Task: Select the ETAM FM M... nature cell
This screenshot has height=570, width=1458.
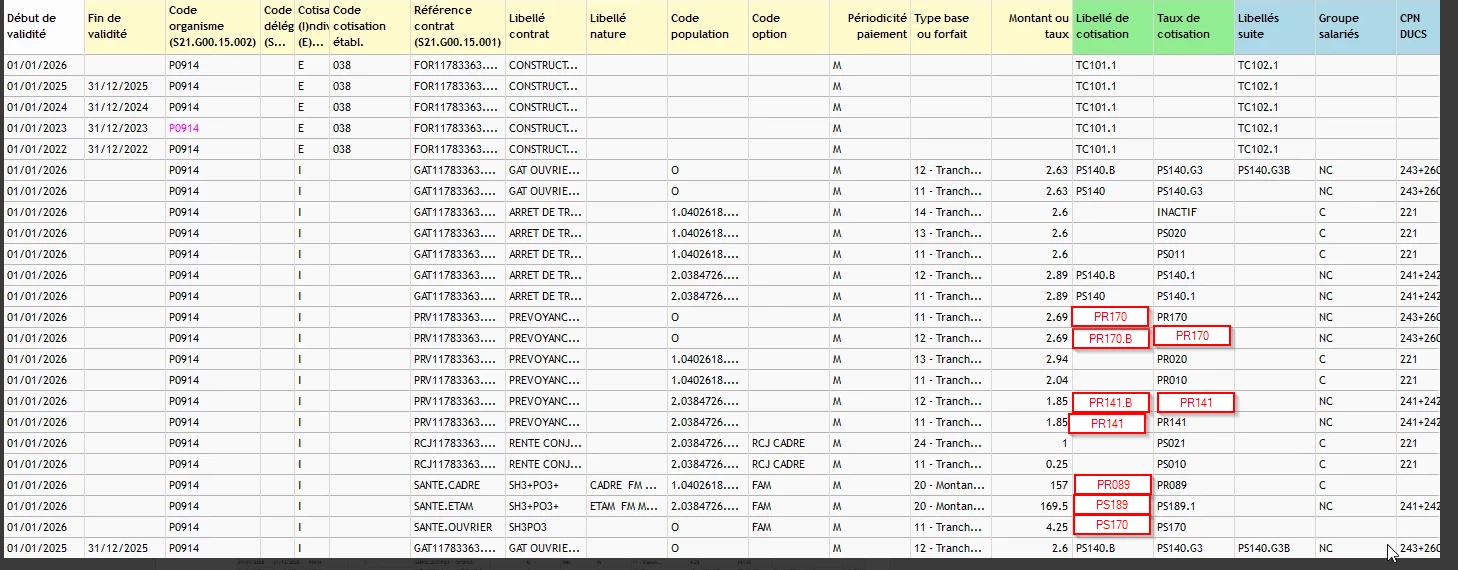Action: [626, 506]
